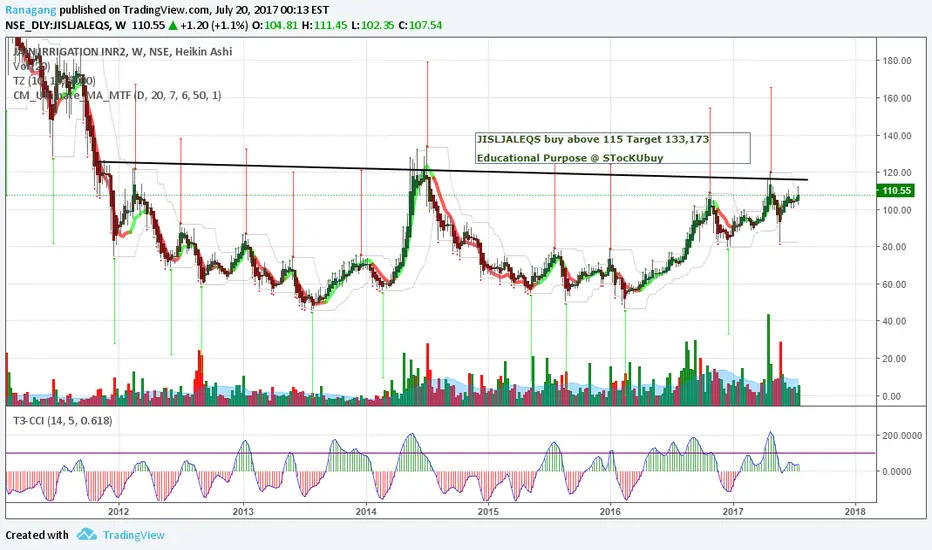This screenshot has height=550, width=932.
Task: Click the O:104.81 open value
Action: tap(275, 25)
